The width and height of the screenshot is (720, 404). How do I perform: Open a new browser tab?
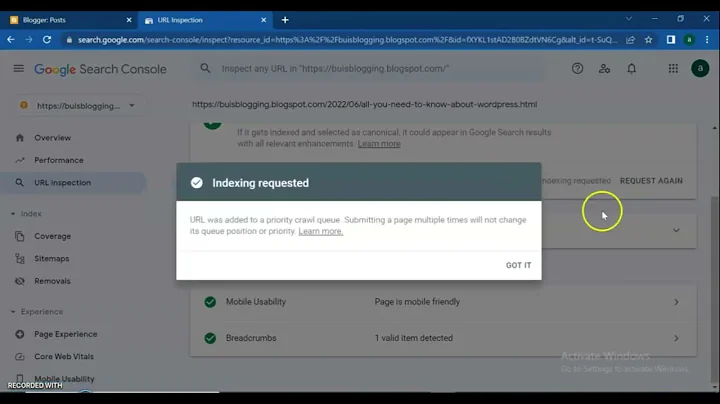[x=285, y=20]
